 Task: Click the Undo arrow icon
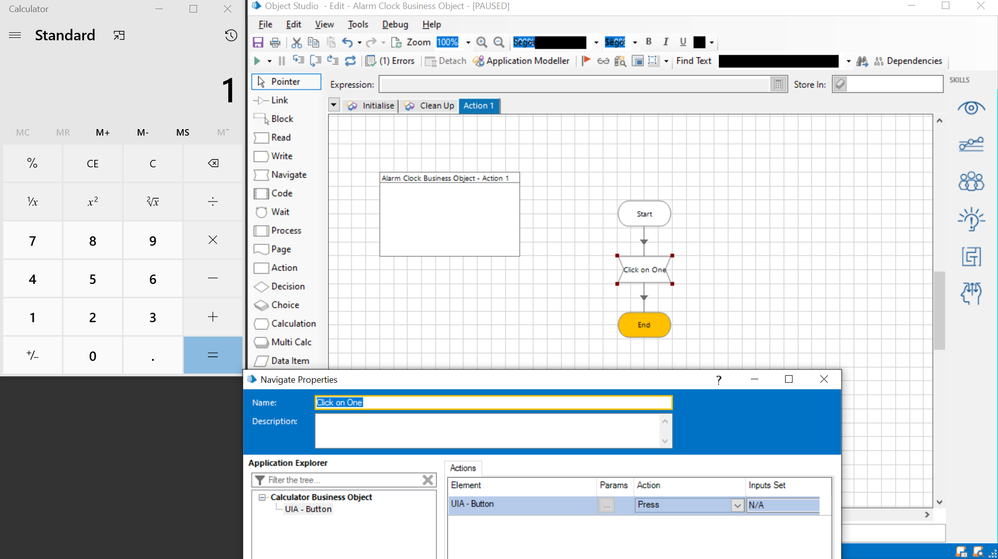[347, 43]
